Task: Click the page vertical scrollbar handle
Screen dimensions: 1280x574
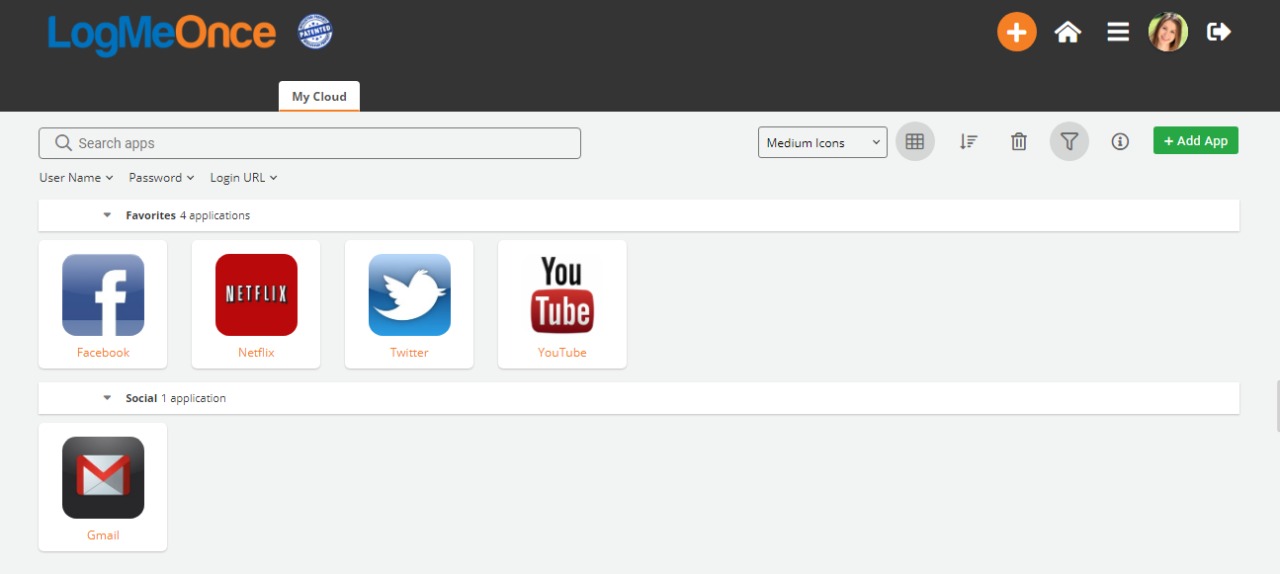Action: [x=1278, y=406]
